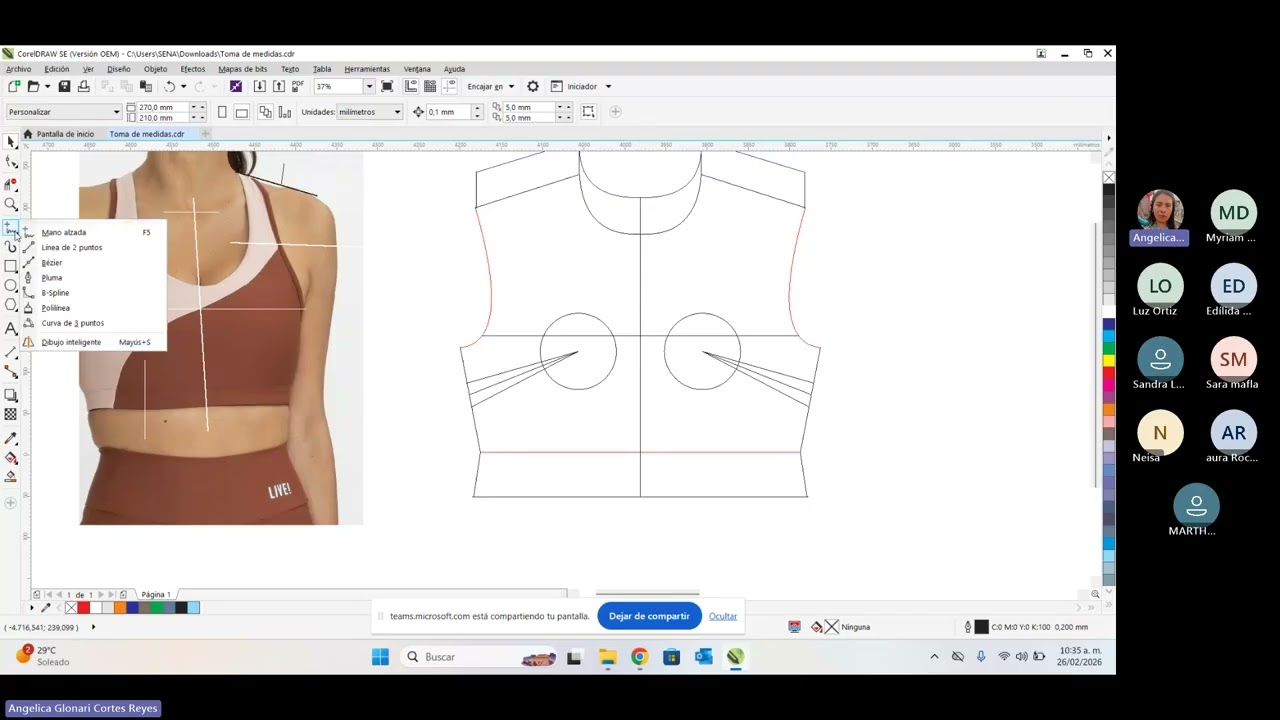Viewport: 1280px width, 720px height.
Task: Pick yellow swatch in right palette
Action: [x=1109, y=360]
